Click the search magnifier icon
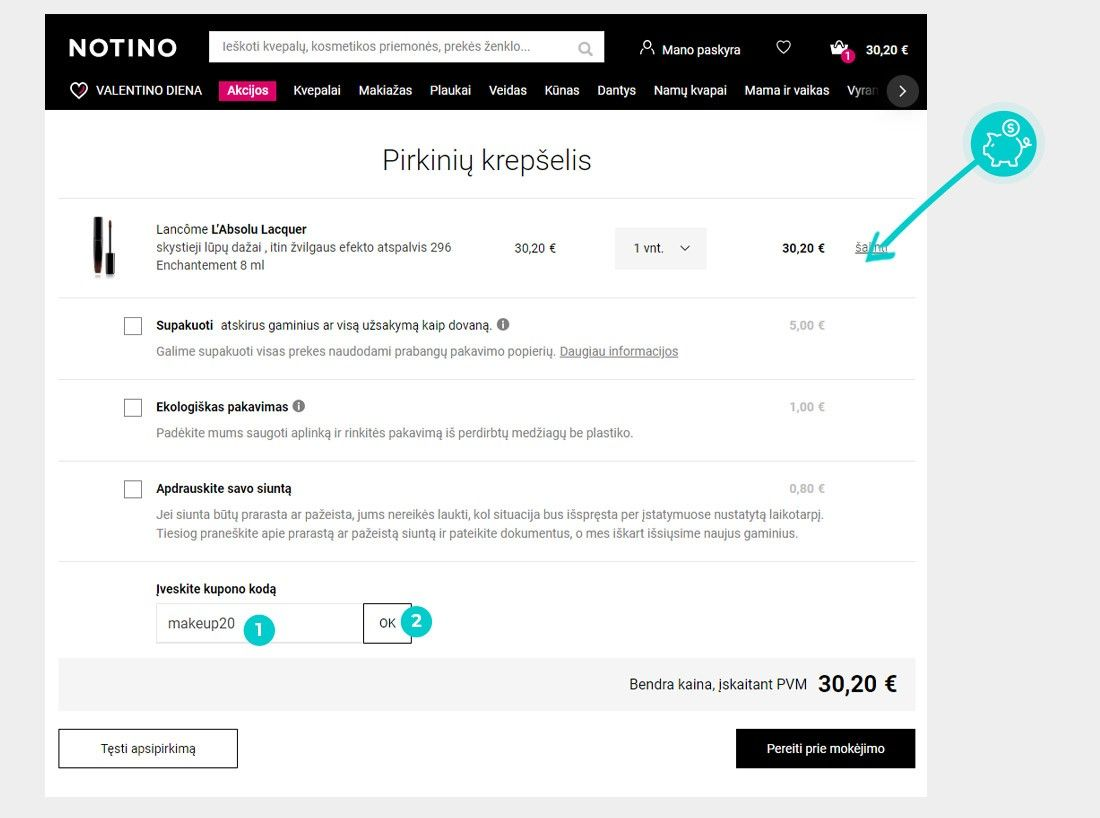Image resolution: width=1100 pixels, height=818 pixels. pyautogui.click(x=584, y=48)
